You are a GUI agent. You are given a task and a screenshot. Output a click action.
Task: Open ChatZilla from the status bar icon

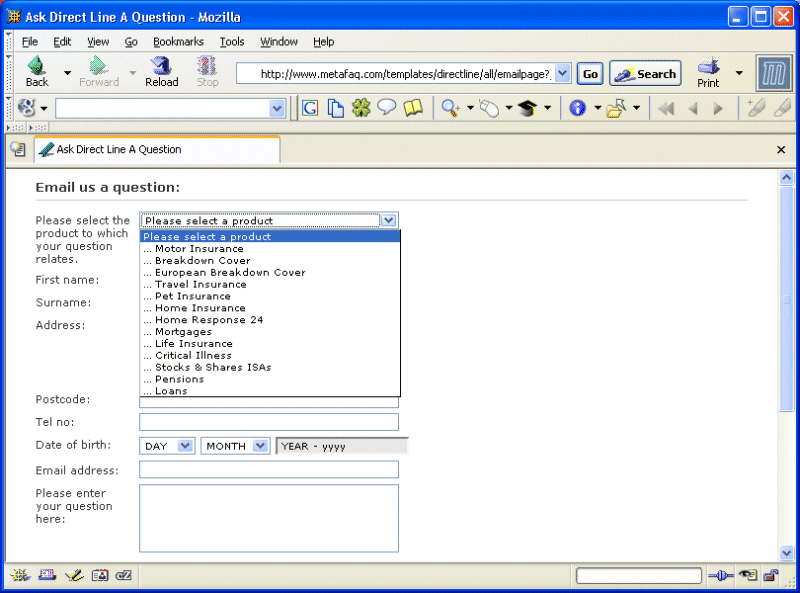124,576
